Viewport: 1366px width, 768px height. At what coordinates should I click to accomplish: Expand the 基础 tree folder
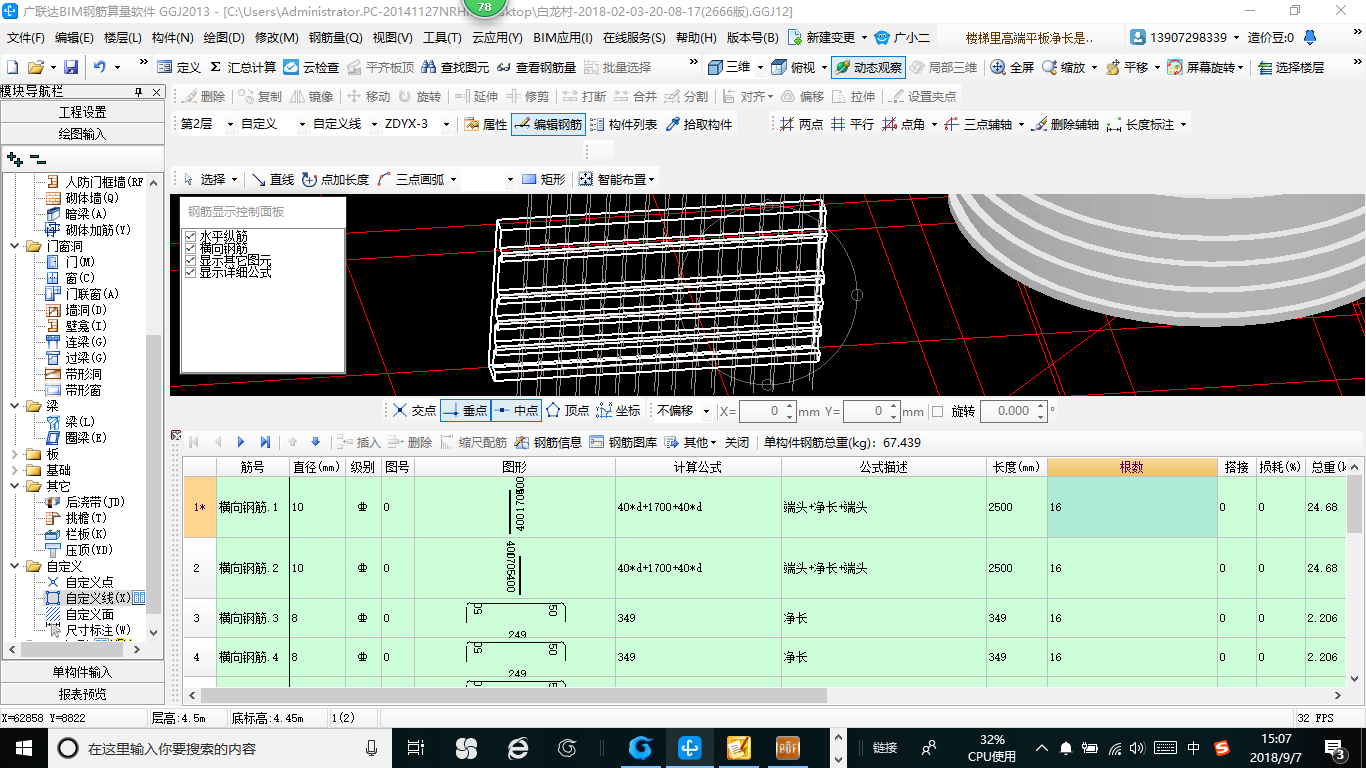pyautogui.click(x=14, y=470)
